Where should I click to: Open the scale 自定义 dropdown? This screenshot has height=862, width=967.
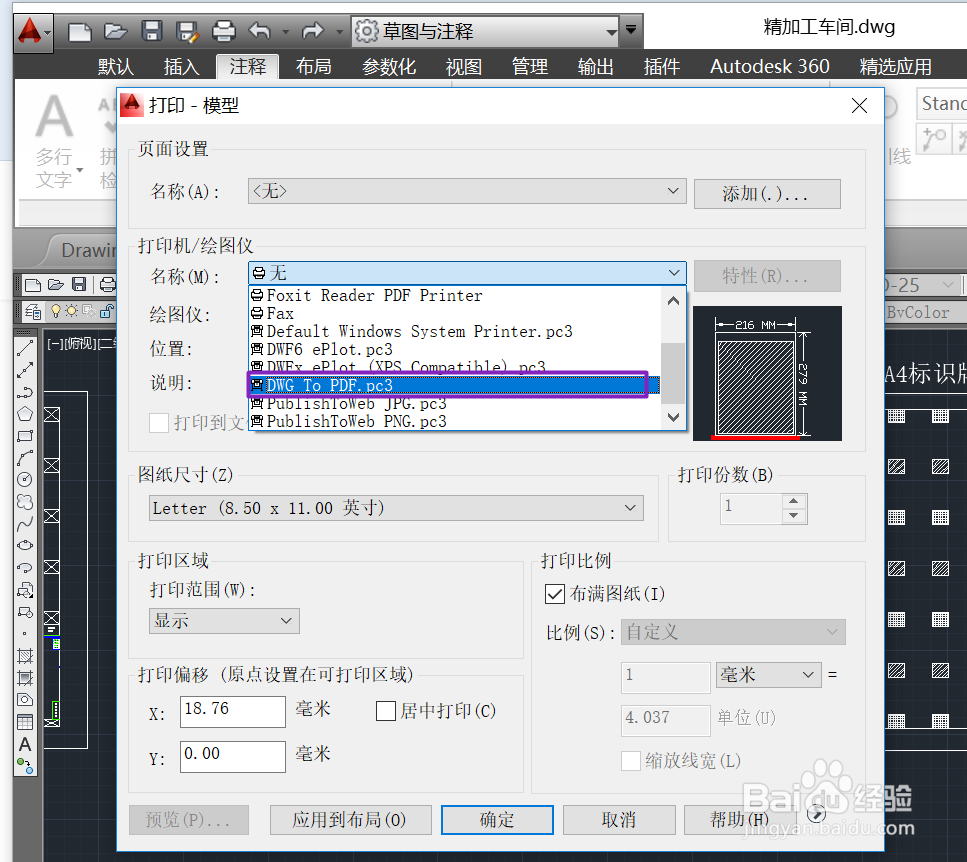tap(733, 632)
